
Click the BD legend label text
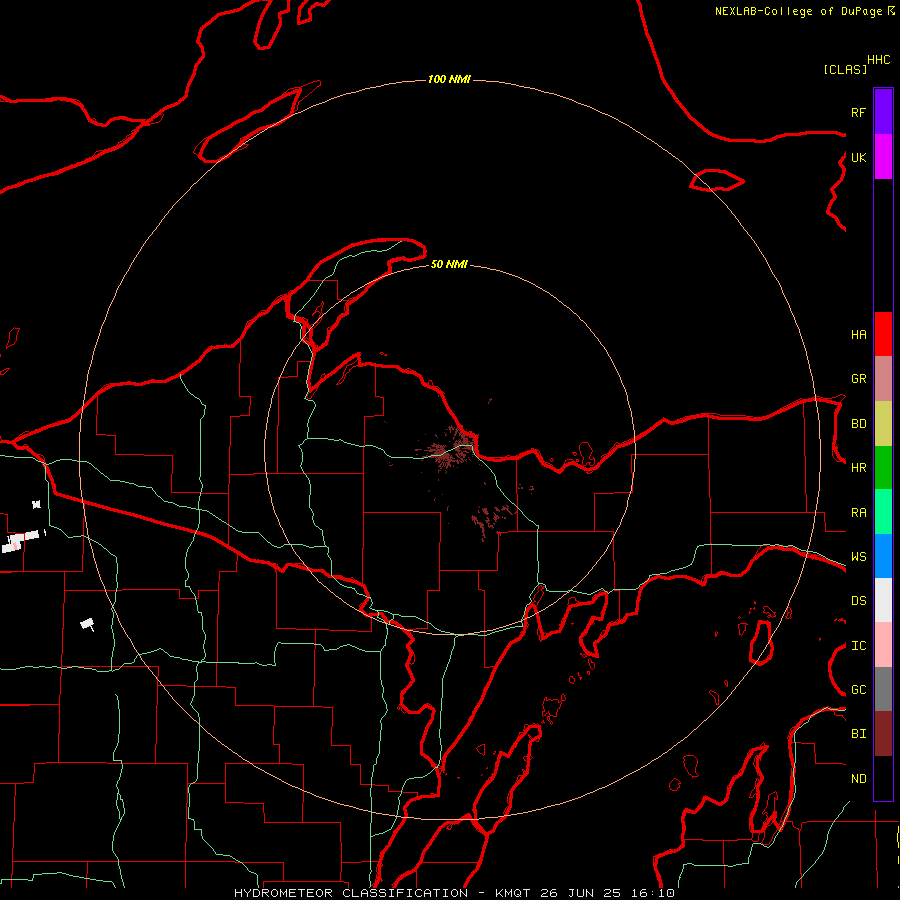(858, 424)
